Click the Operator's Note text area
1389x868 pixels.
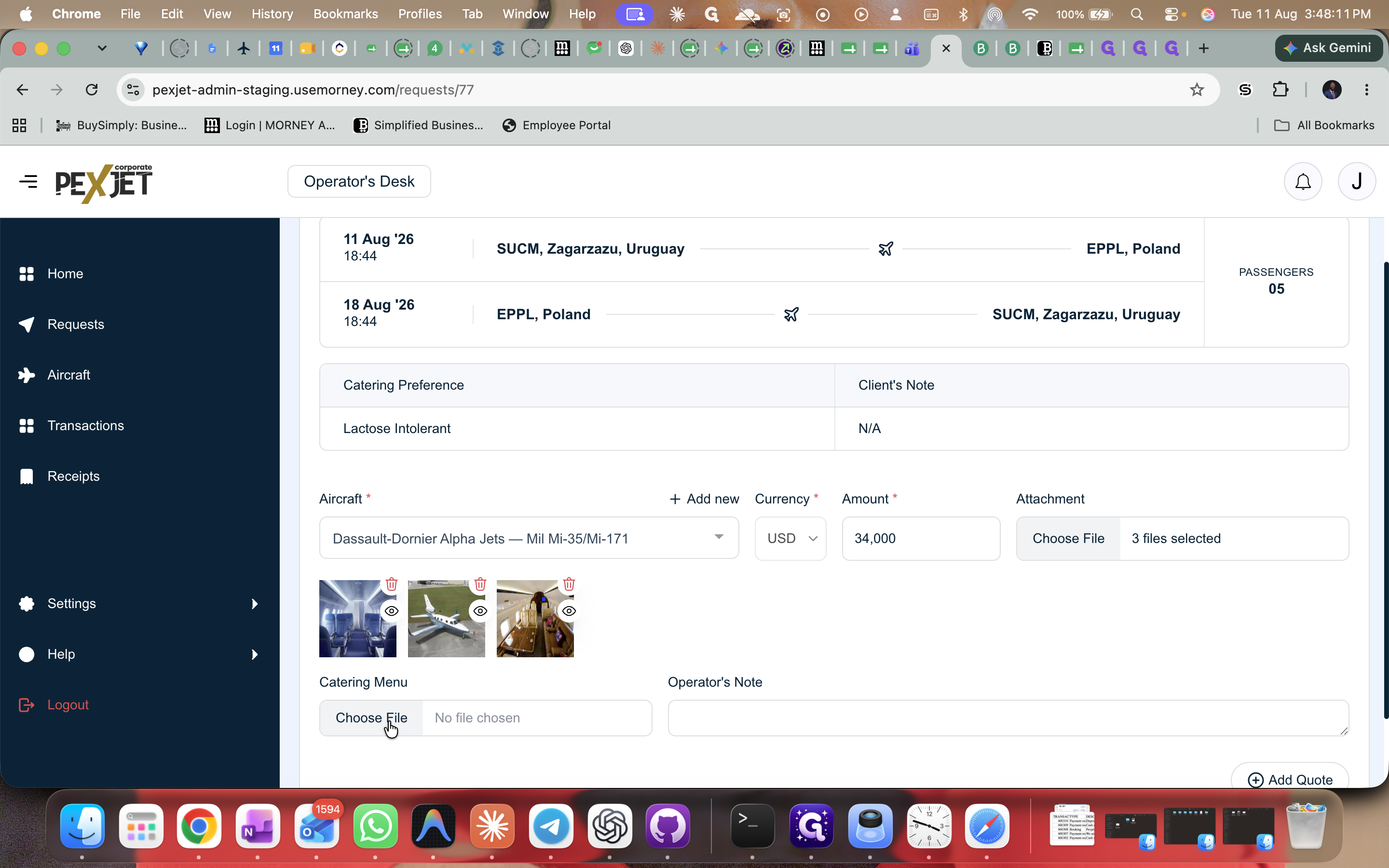coord(1008,718)
